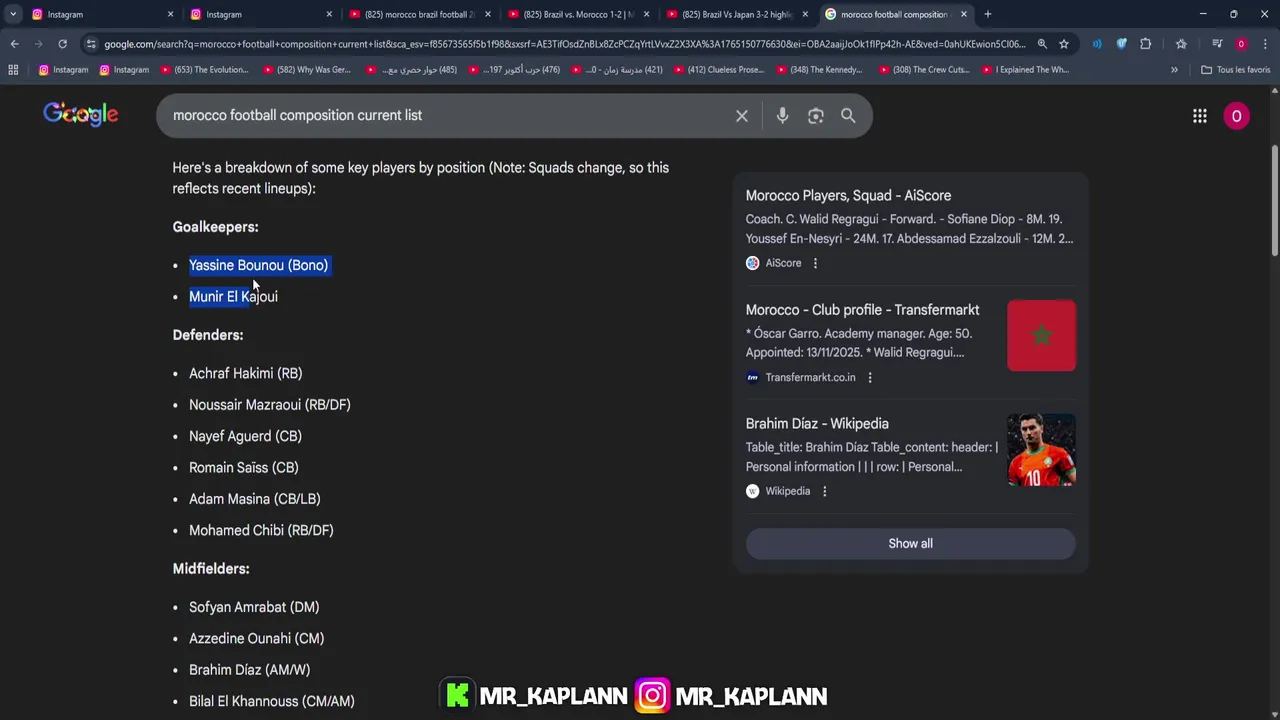Viewport: 1280px width, 720px height.
Task: Click Sofyan Amrabat (DM) text
Action: point(254,607)
